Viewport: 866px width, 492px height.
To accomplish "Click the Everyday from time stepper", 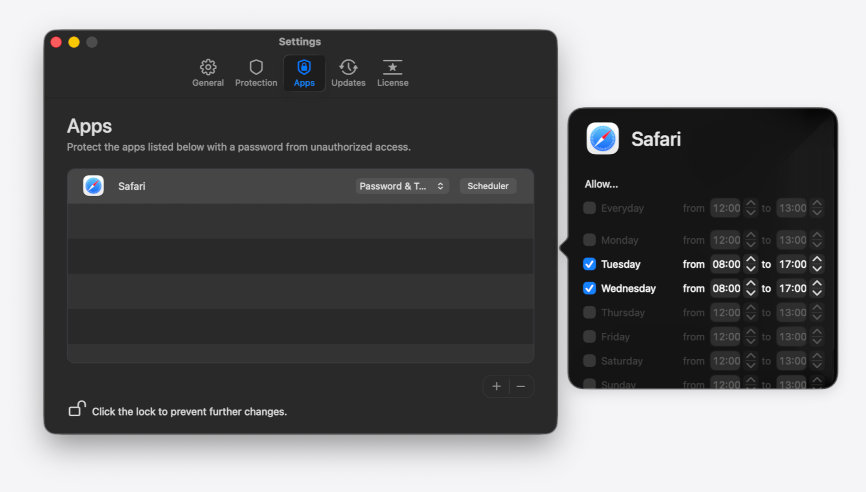I will (x=751, y=208).
